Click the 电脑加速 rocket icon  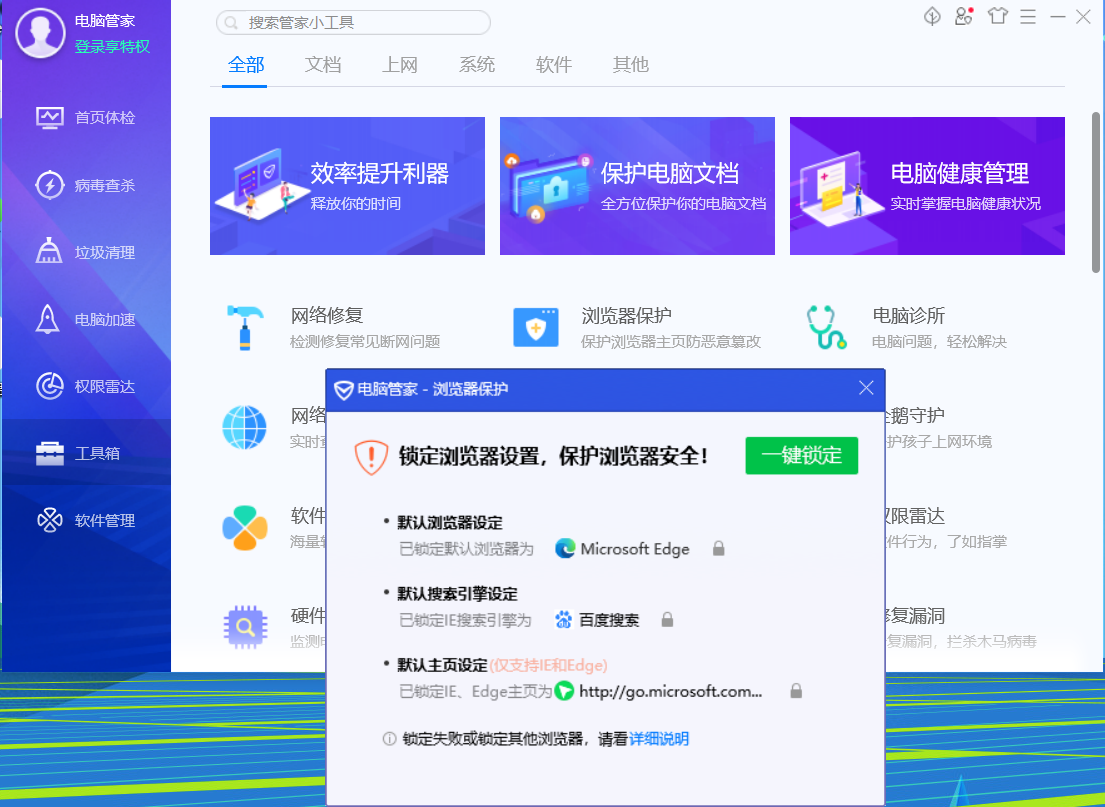48,319
